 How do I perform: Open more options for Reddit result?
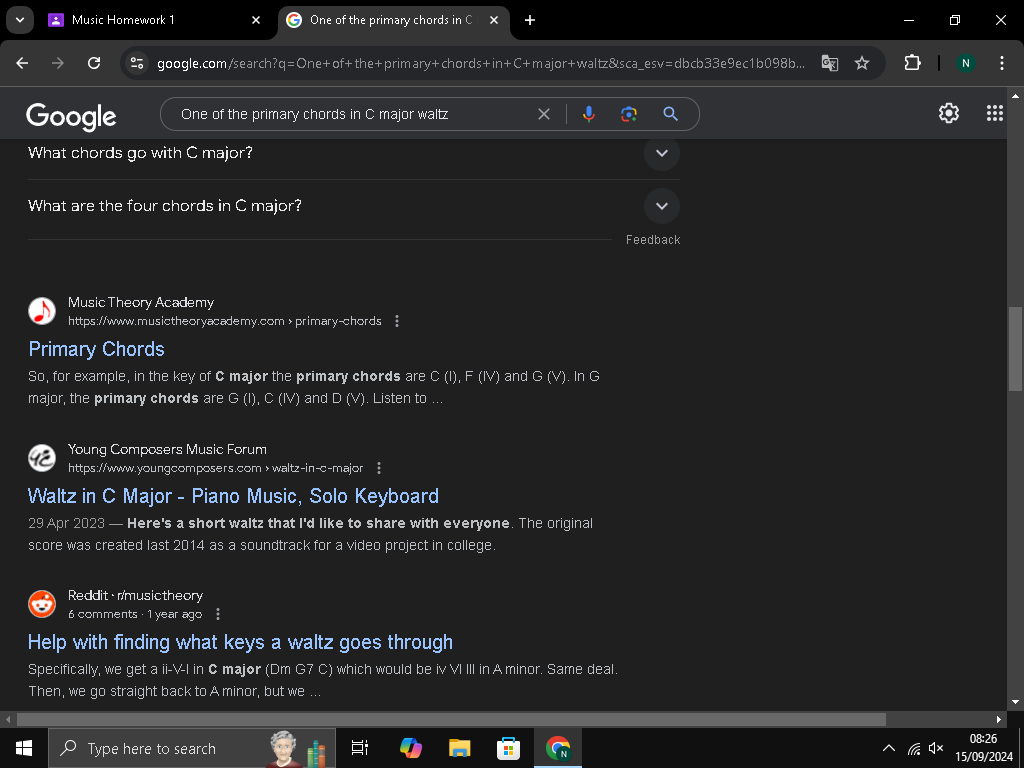click(x=218, y=614)
